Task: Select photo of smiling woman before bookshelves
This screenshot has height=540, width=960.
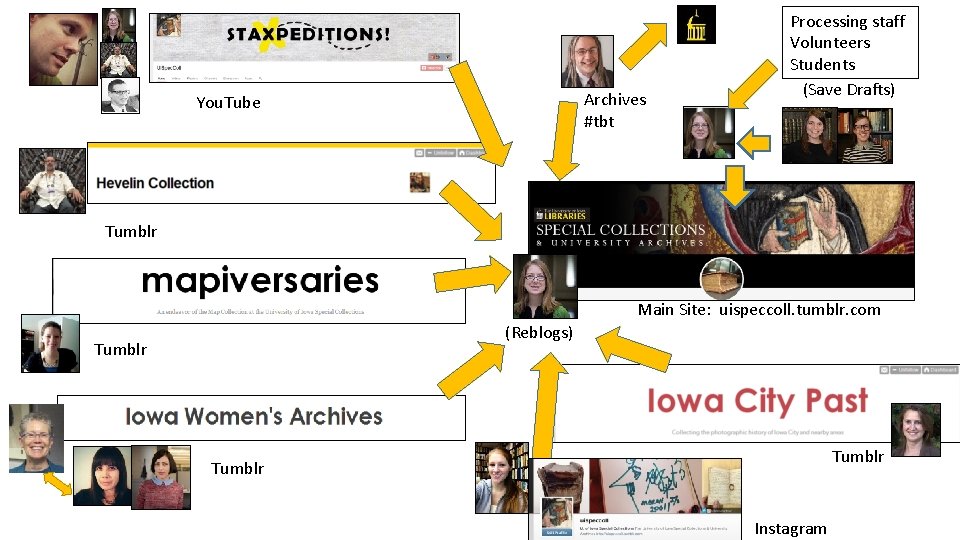Action: coord(809,136)
